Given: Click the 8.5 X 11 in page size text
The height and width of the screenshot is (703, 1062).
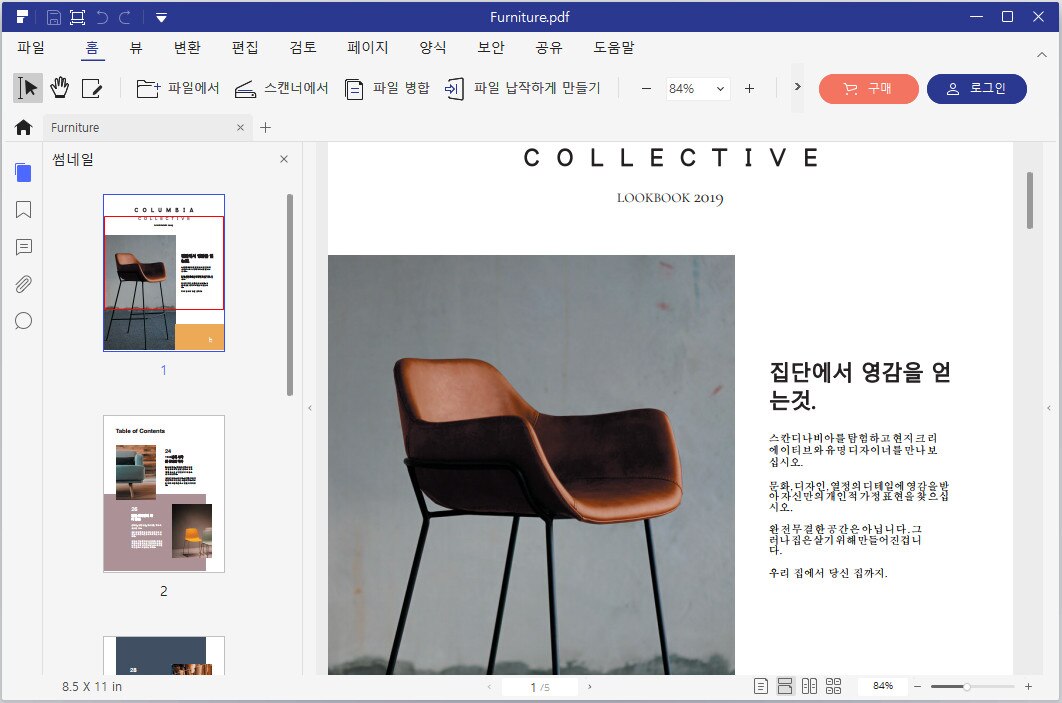Looking at the screenshot, I should coord(92,687).
